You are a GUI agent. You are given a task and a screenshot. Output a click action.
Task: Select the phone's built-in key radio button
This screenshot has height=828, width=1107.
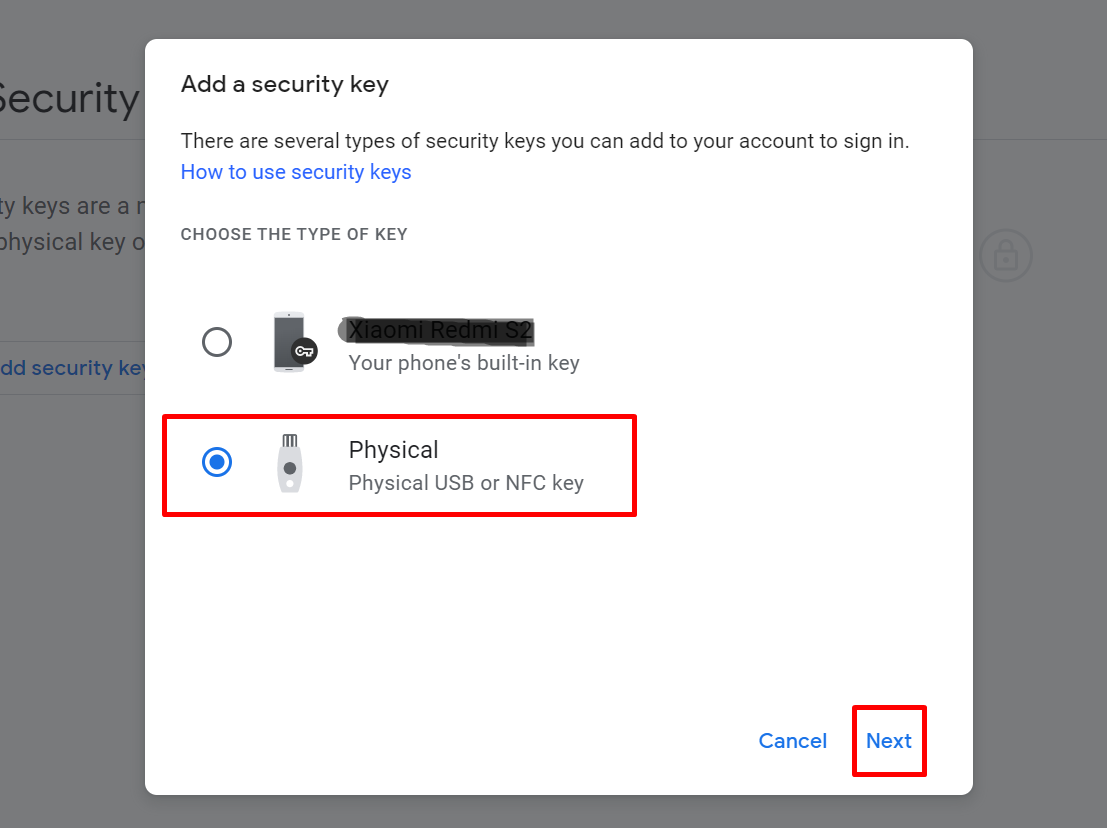217,342
